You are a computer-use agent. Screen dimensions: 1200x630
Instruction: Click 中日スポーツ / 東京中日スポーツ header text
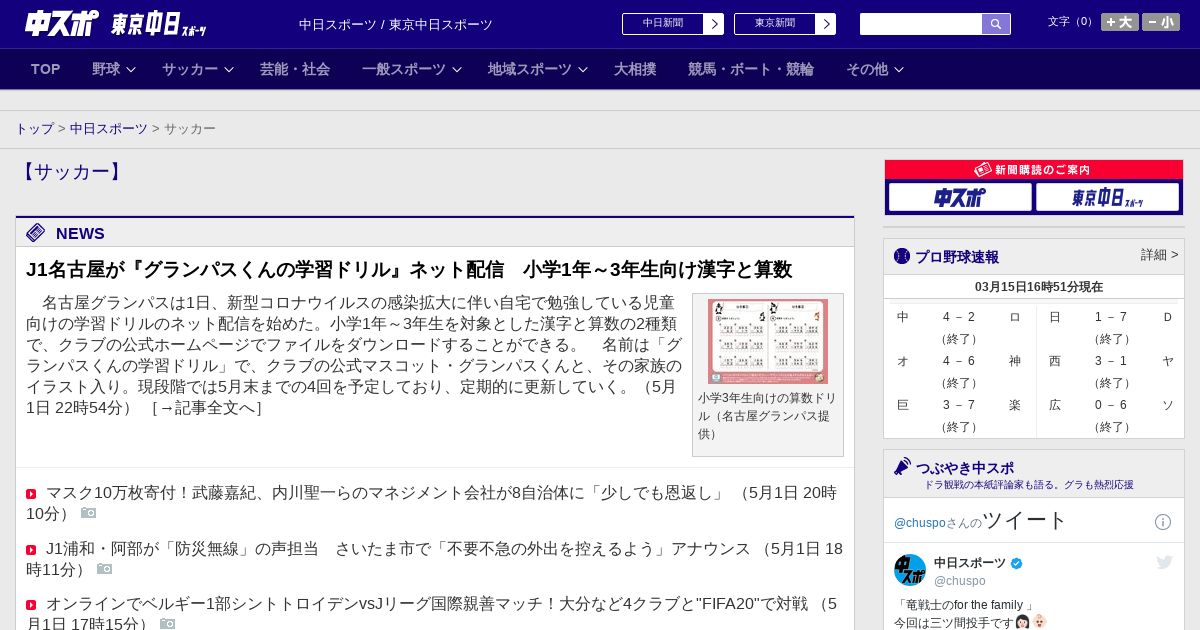(x=396, y=25)
